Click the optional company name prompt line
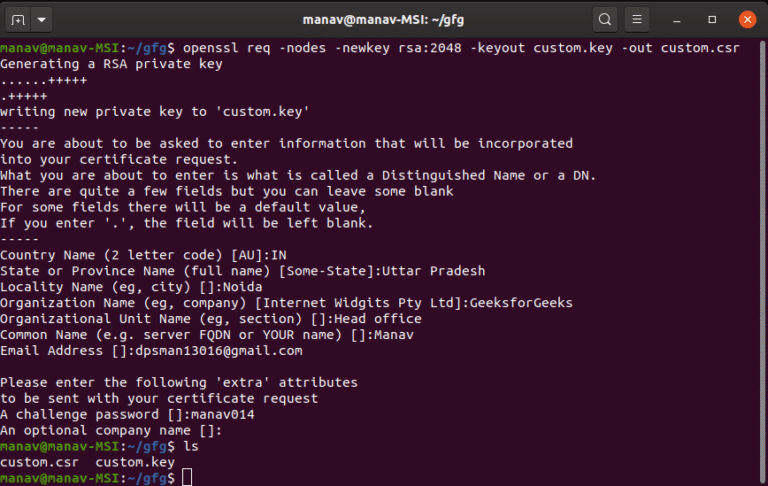768x486 pixels. pos(111,430)
